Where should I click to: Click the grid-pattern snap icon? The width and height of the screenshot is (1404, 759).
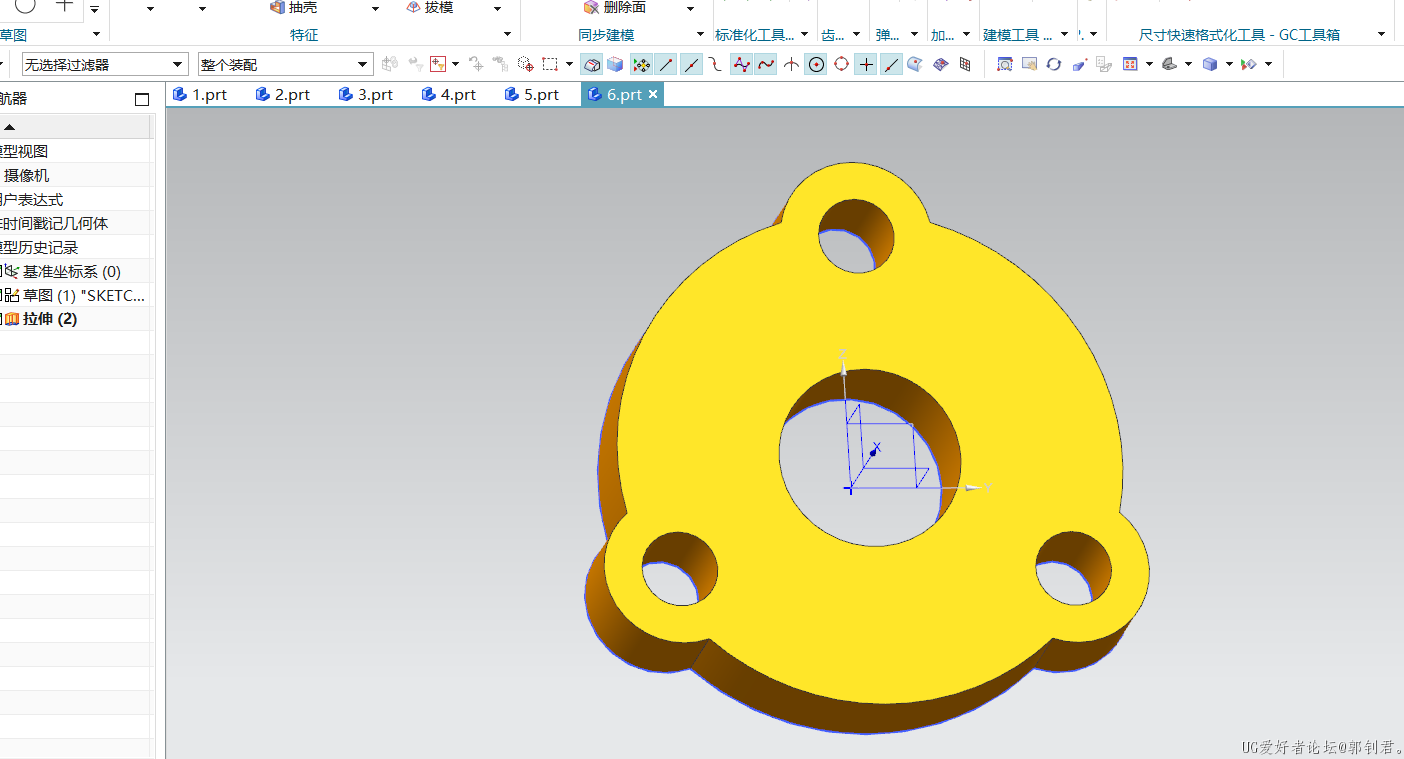click(965, 64)
